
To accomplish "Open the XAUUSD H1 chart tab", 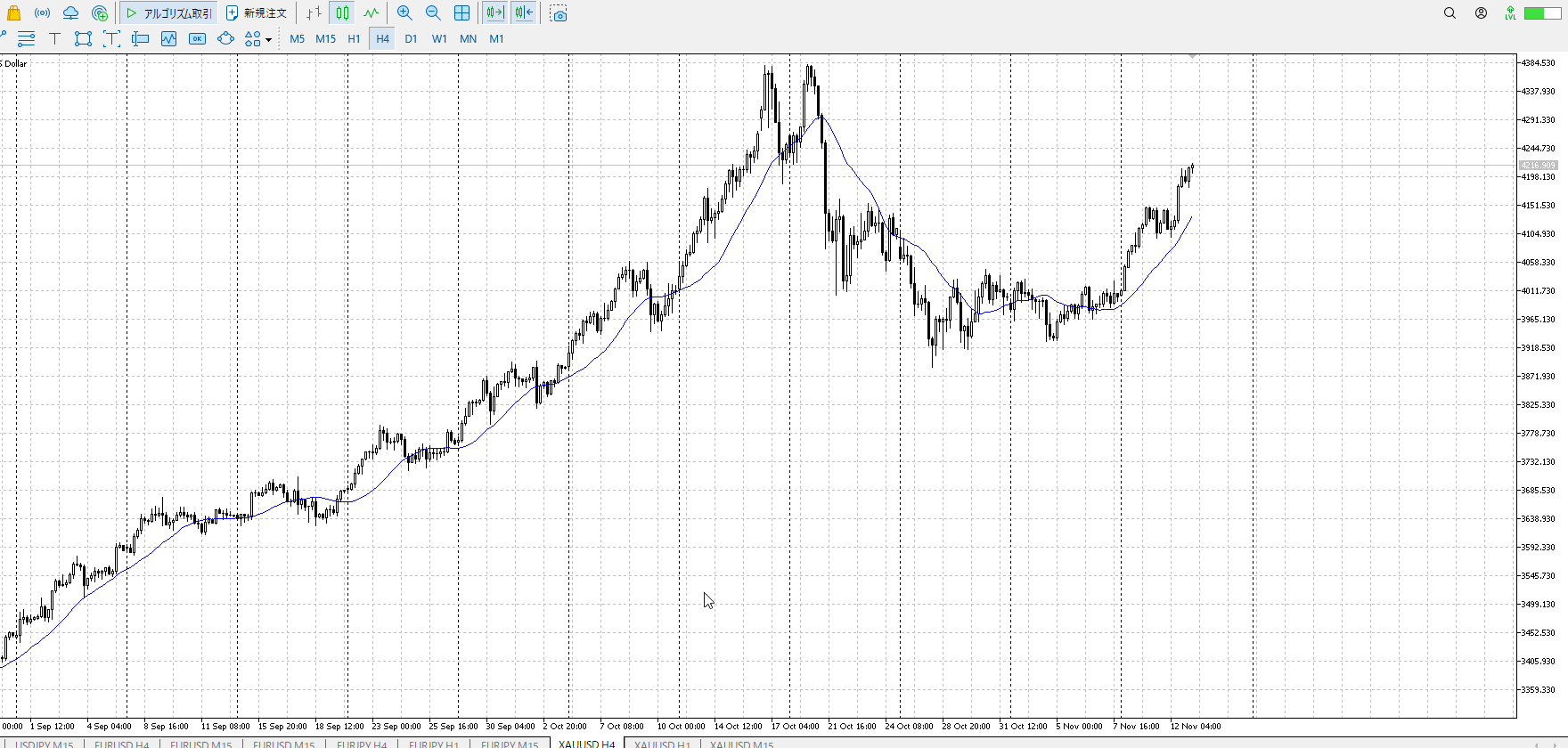I will (662, 744).
